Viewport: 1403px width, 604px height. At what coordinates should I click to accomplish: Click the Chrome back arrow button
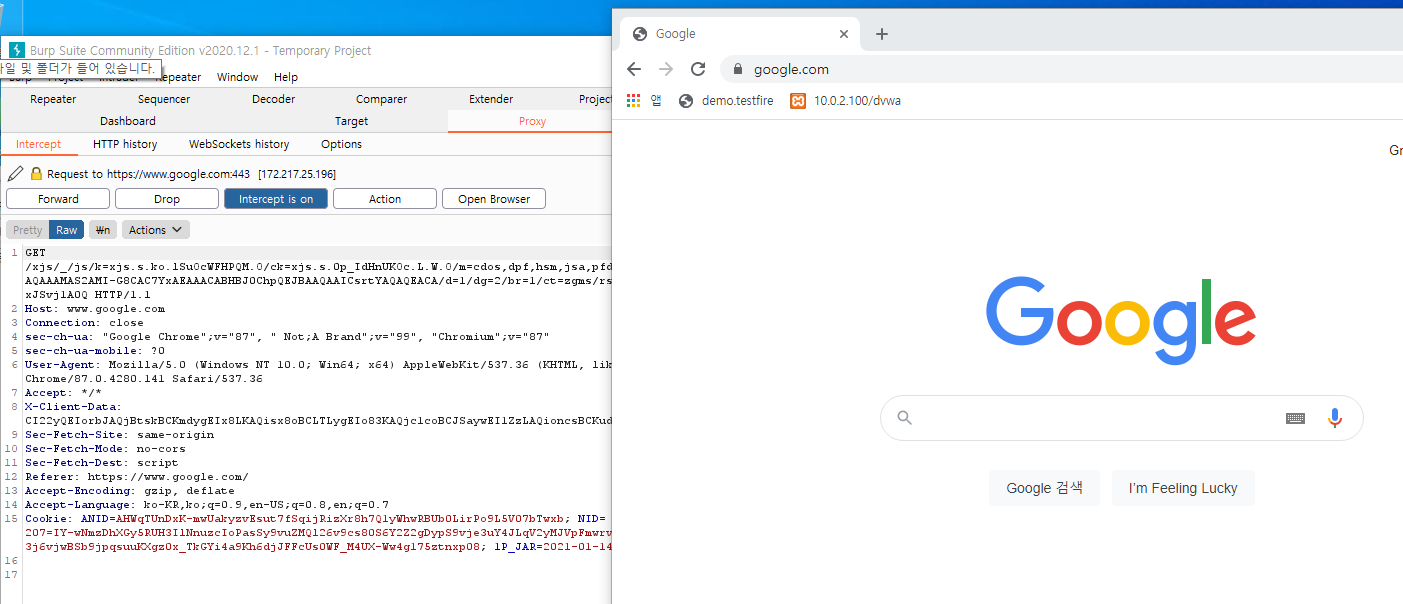click(x=633, y=69)
